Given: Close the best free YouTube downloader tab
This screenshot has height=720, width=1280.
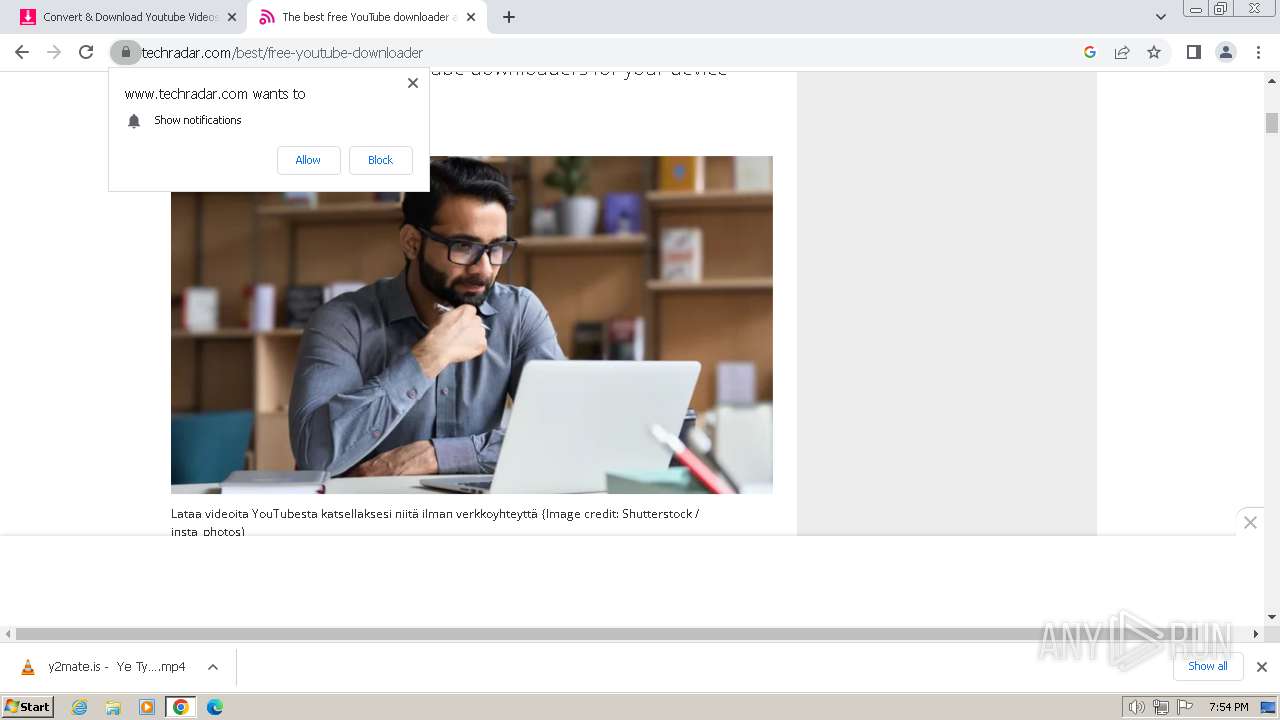Looking at the screenshot, I should [x=471, y=17].
